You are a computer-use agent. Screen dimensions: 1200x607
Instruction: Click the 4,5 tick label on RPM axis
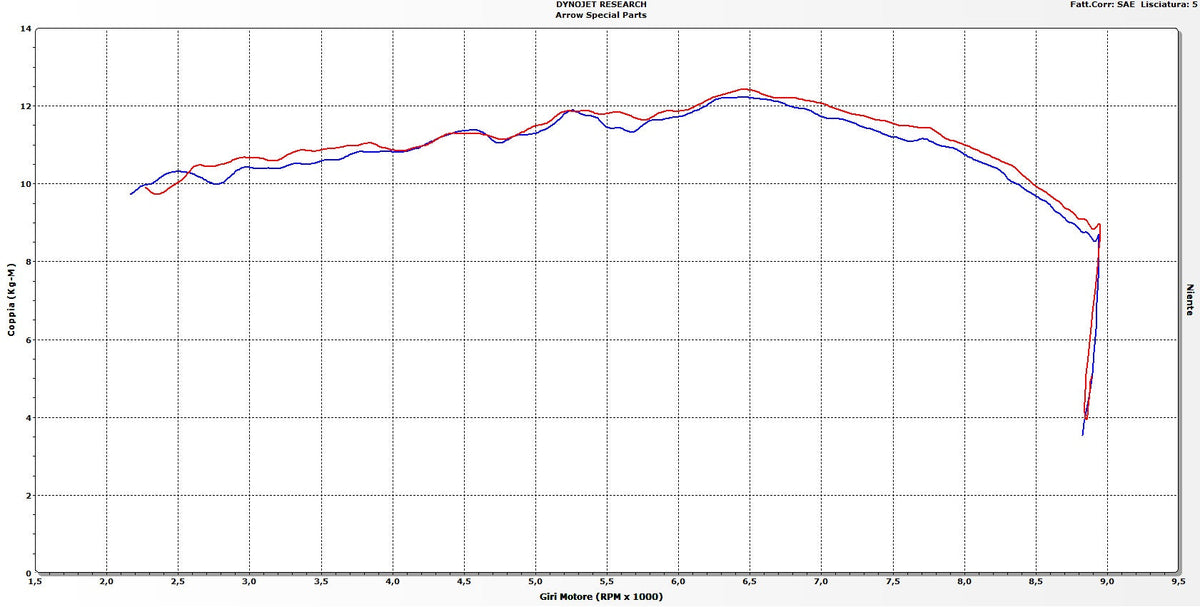pyautogui.click(x=464, y=581)
